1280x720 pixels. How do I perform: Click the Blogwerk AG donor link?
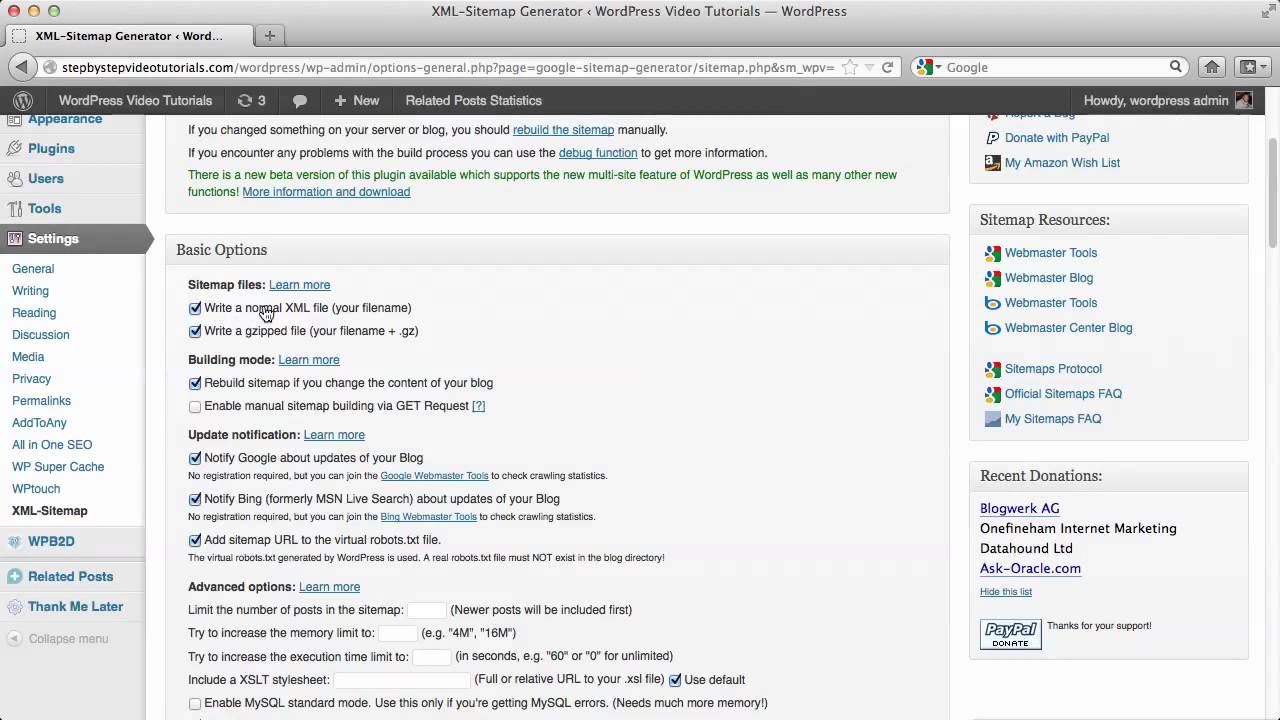[1020, 508]
